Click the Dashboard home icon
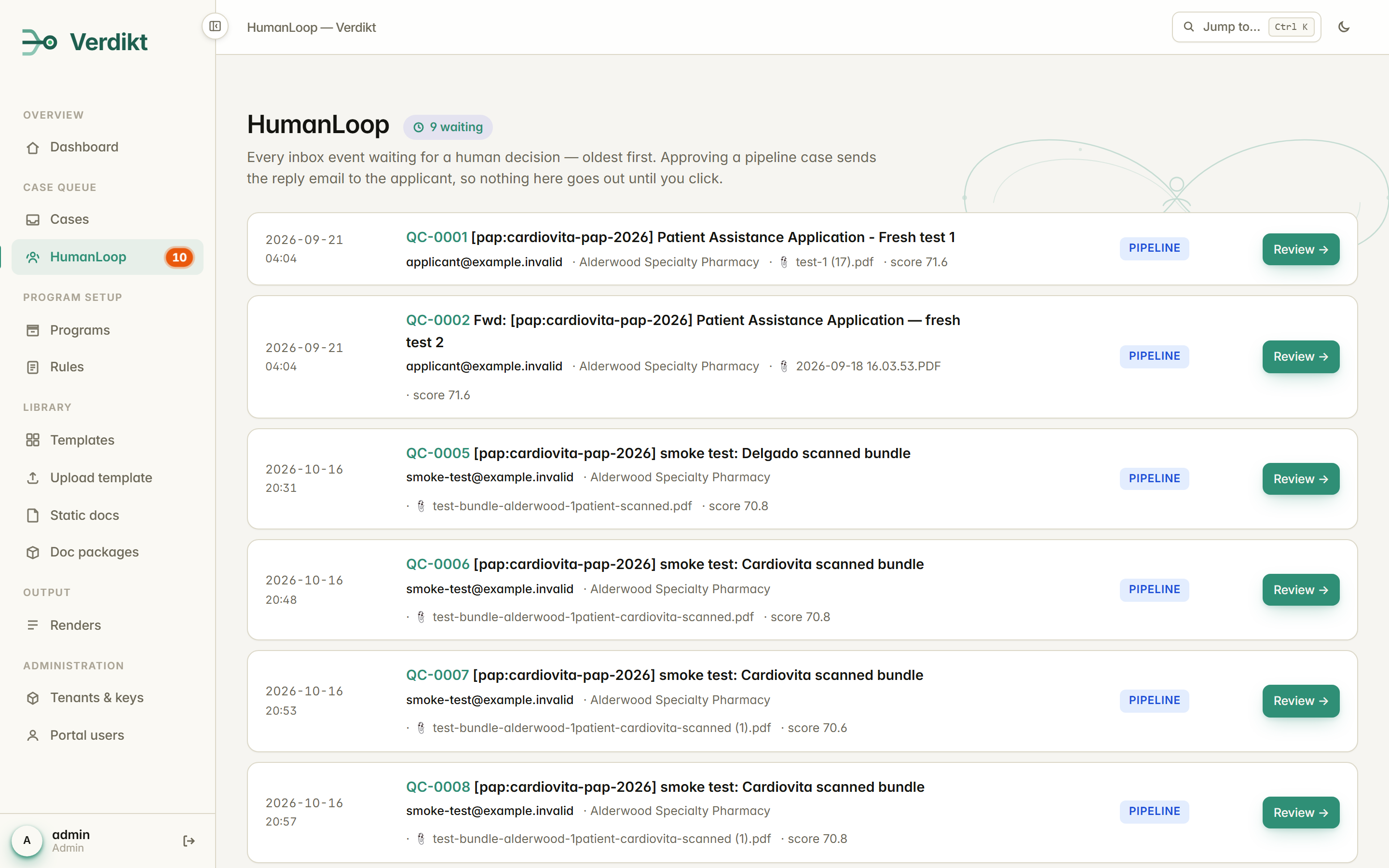Screen dimensions: 1389x868 click(x=33, y=148)
